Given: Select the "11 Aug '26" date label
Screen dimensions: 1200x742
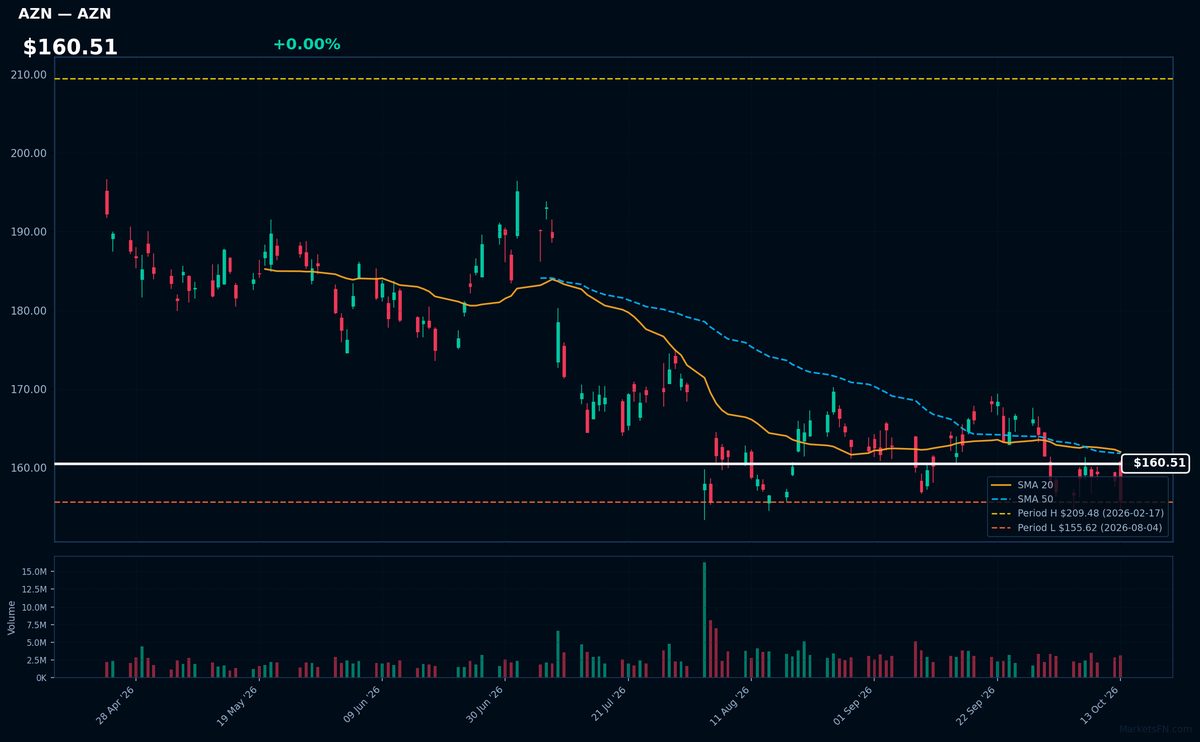Looking at the screenshot, I should [x=730, y=706].
